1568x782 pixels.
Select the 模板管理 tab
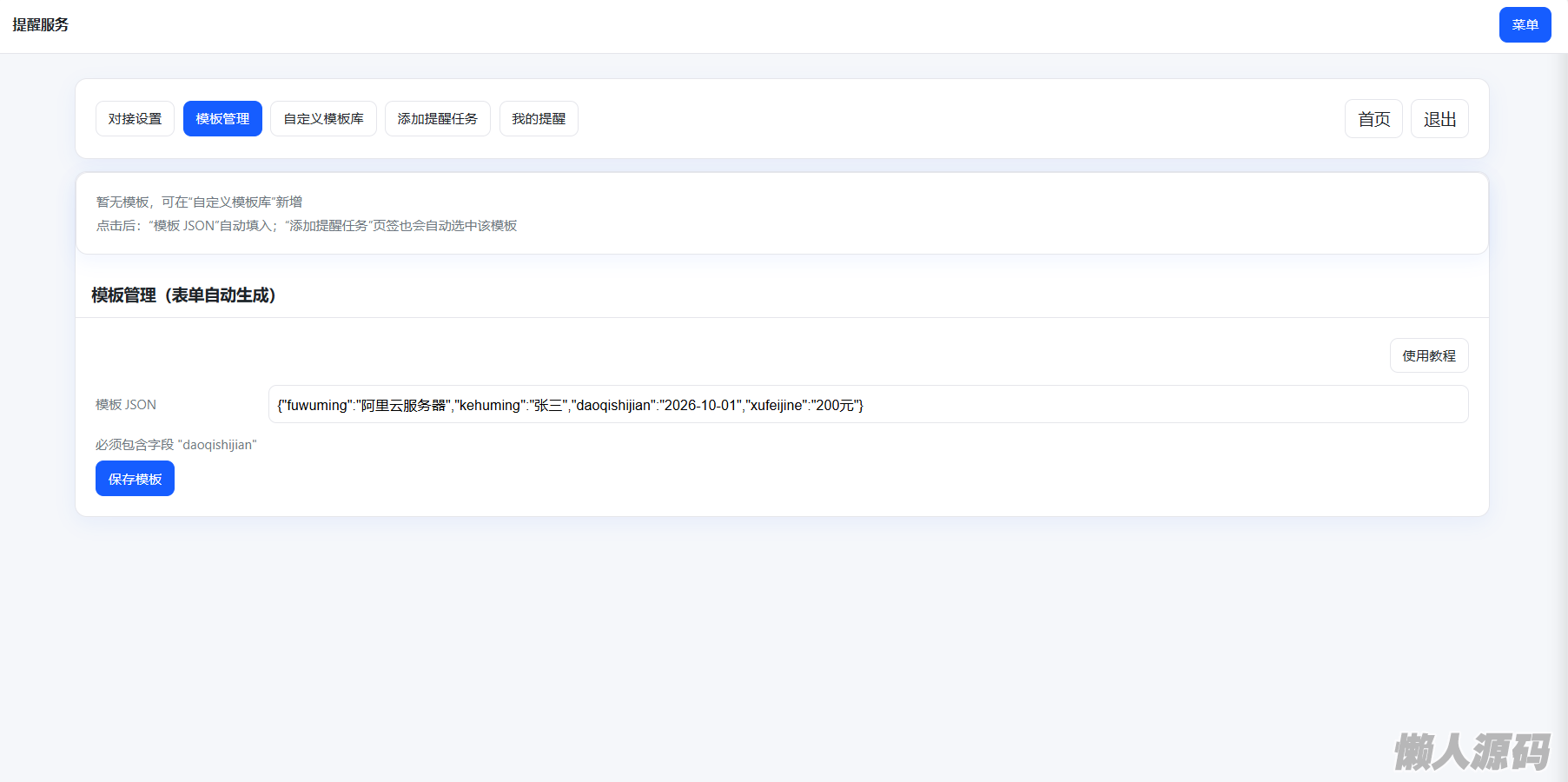point(222,119)
